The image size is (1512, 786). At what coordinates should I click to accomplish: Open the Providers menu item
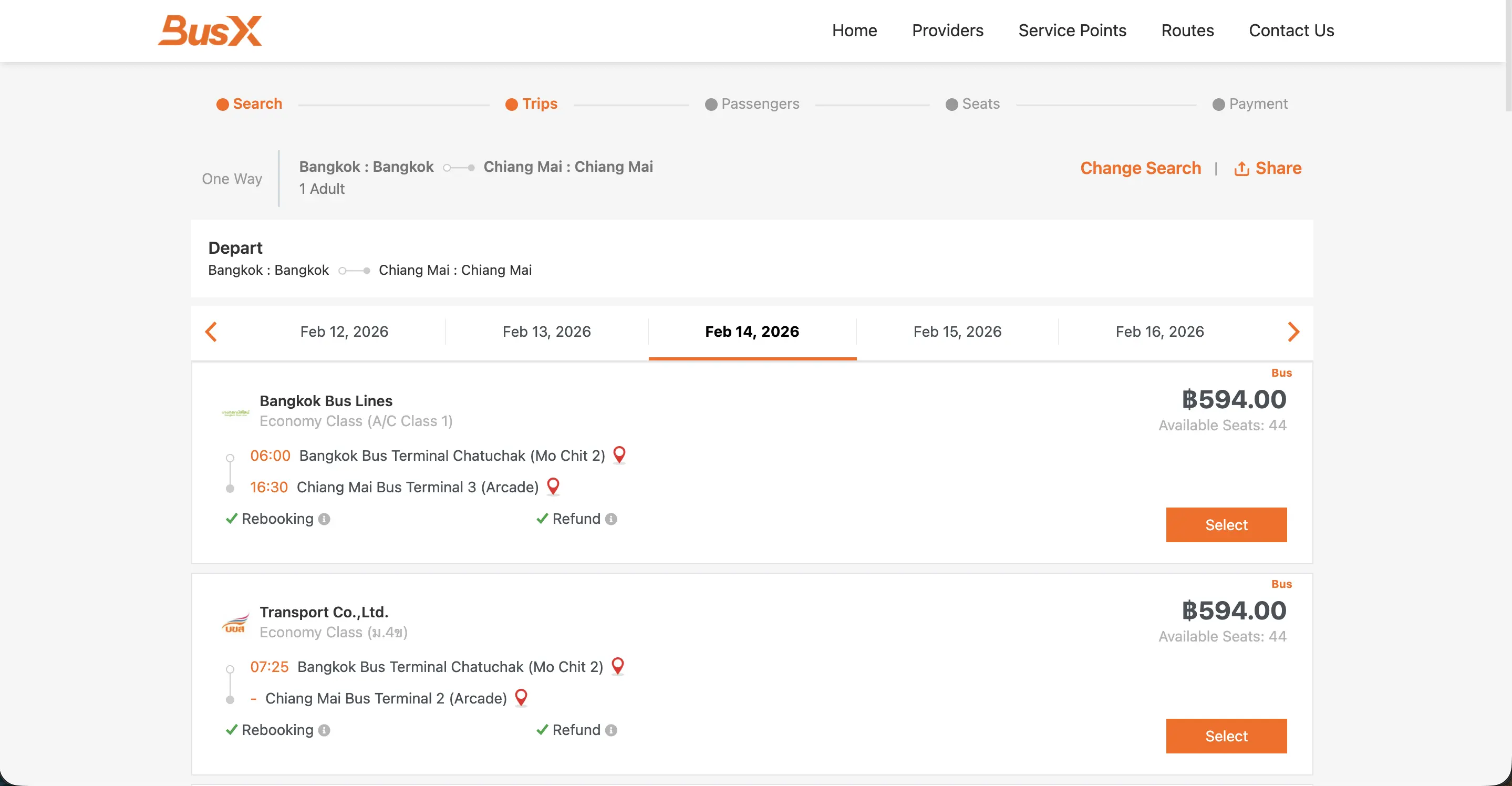pos(947,30)
